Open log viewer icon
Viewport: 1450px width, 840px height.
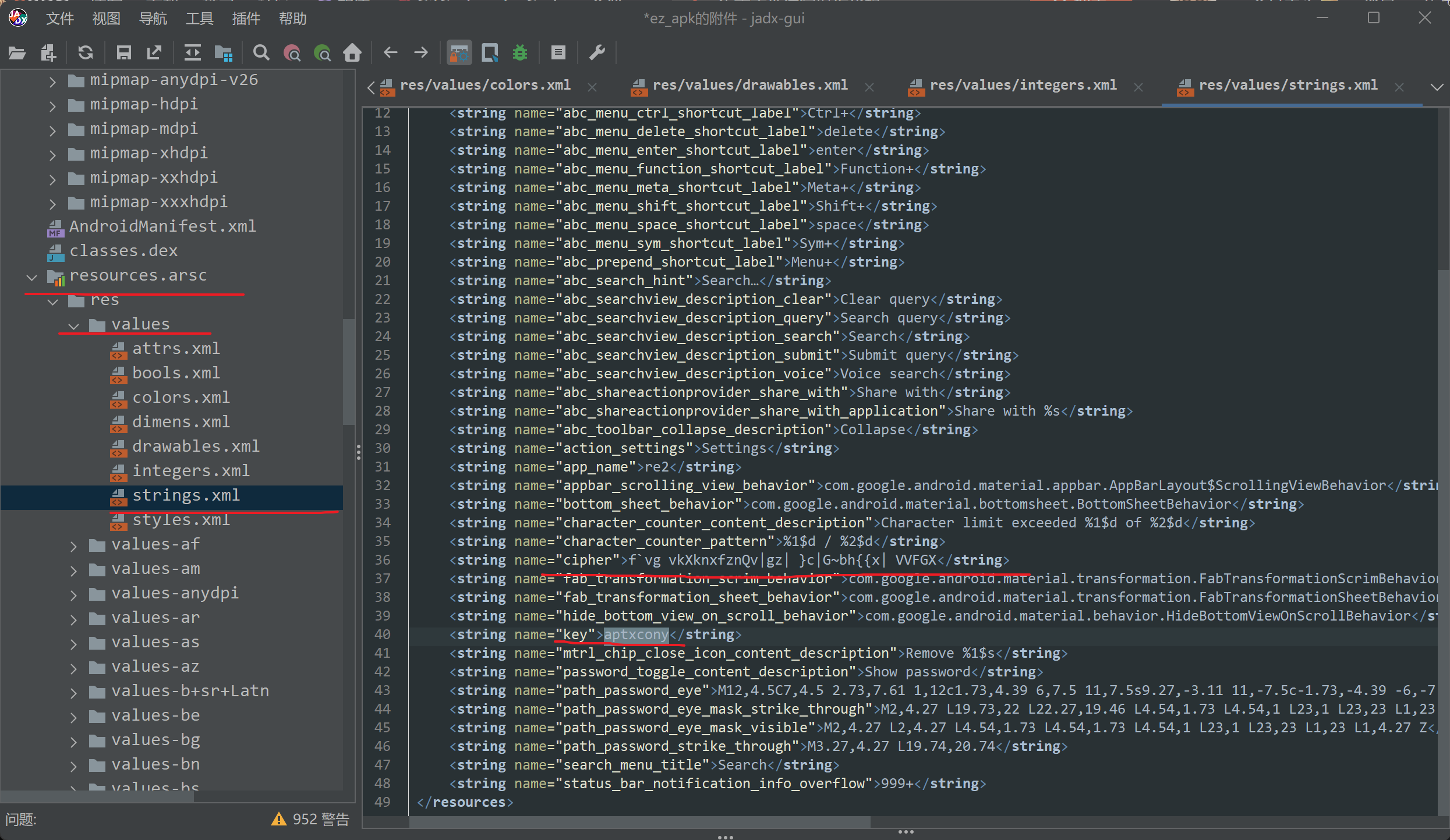click(558, 53)
